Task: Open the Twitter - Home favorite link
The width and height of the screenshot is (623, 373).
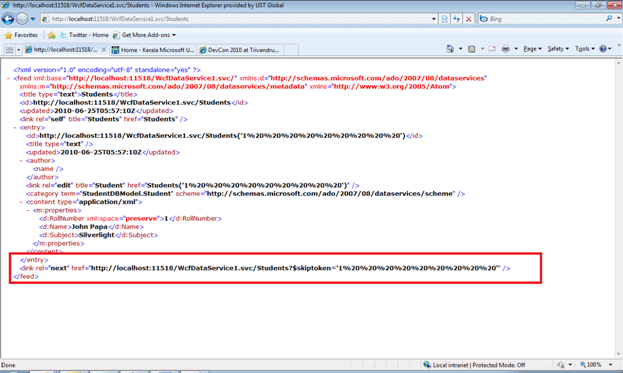Action: tap(84, 35)
